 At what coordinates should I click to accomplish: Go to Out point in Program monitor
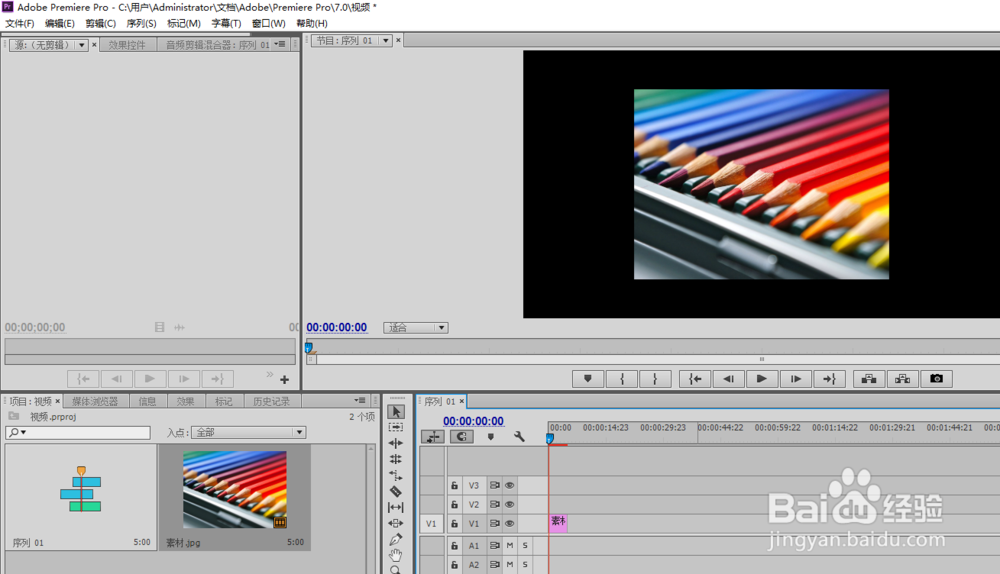(x=829, y=379)
